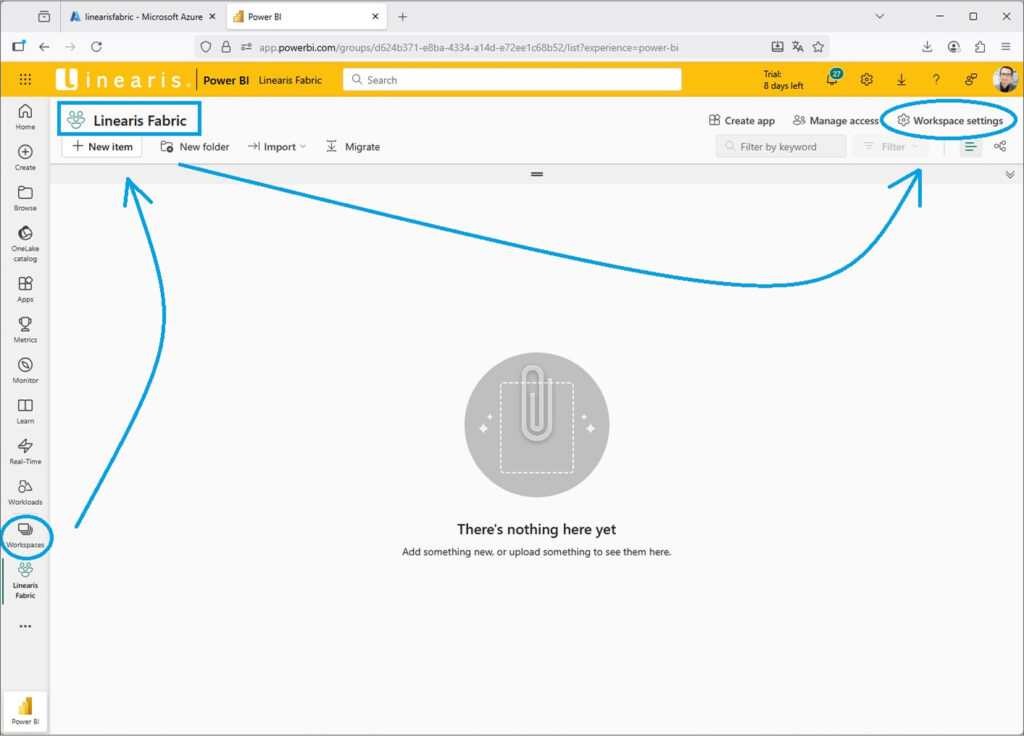Open Create in the left sidebar

(x=25, y=157)
